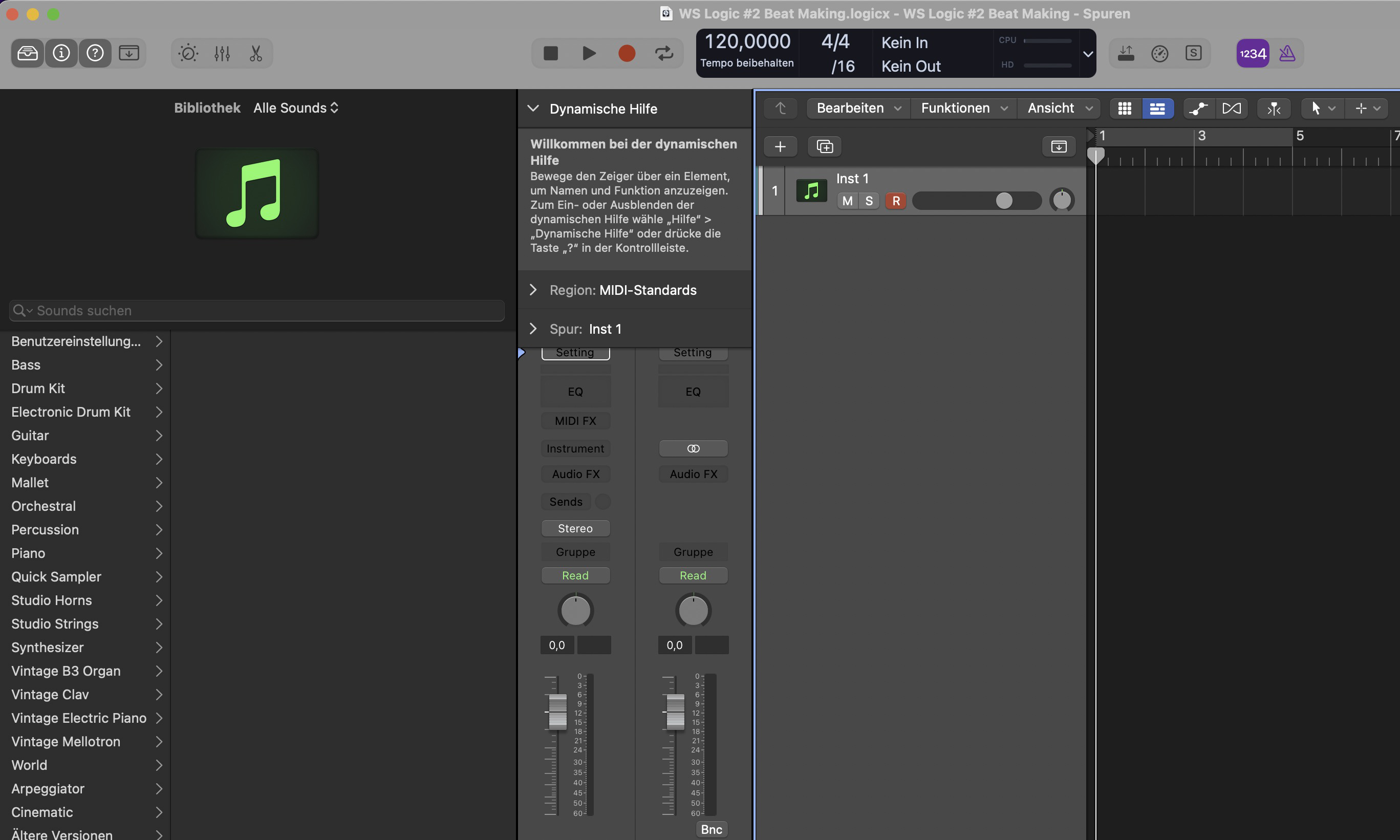Click the Bnc button at mixer bottom
1400x840 pixels.
click(711, 830)
